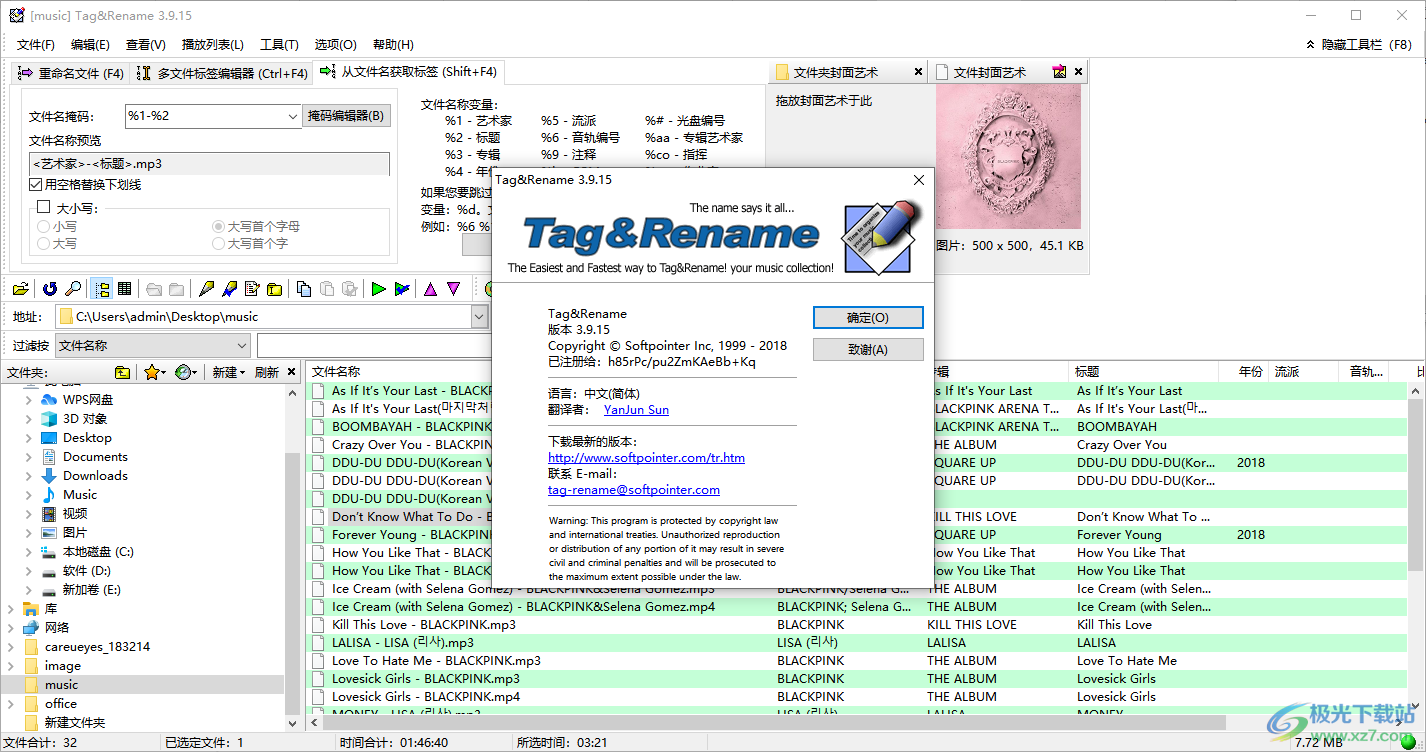Click the open folder icon in toolbar

21,289
